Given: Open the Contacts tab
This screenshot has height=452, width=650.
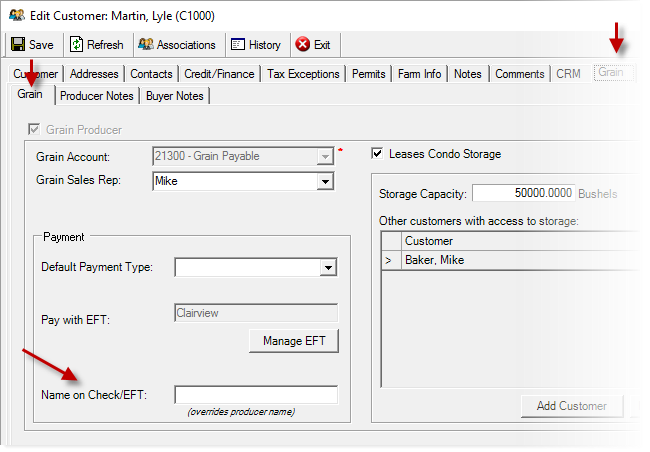Looking at the screenshot, I should coord(151,74).
